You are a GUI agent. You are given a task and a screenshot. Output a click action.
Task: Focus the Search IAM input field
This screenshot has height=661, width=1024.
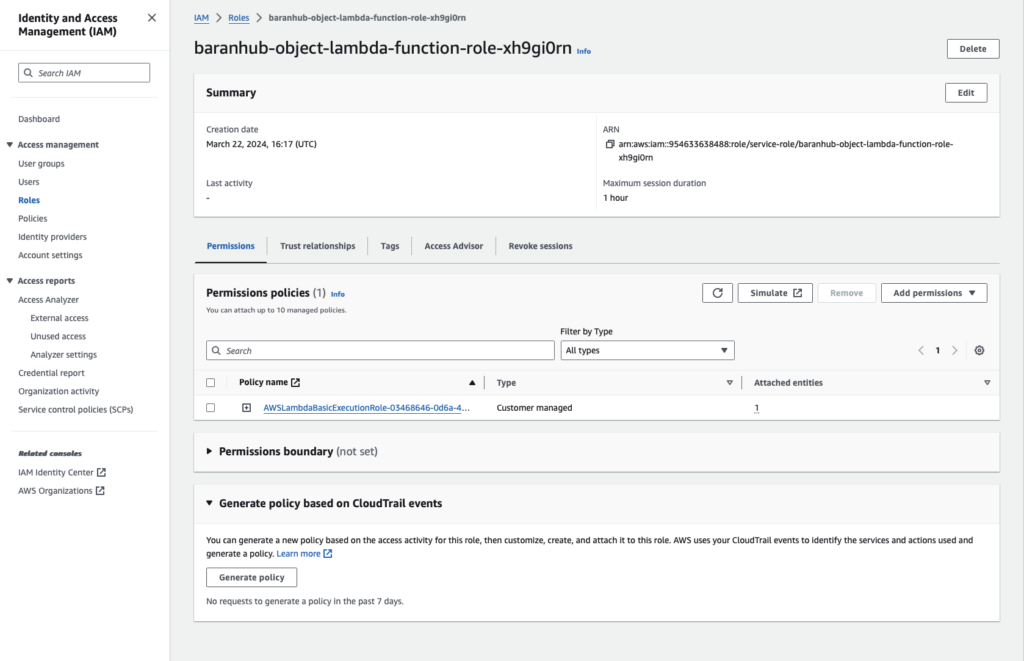click(84, 73)
